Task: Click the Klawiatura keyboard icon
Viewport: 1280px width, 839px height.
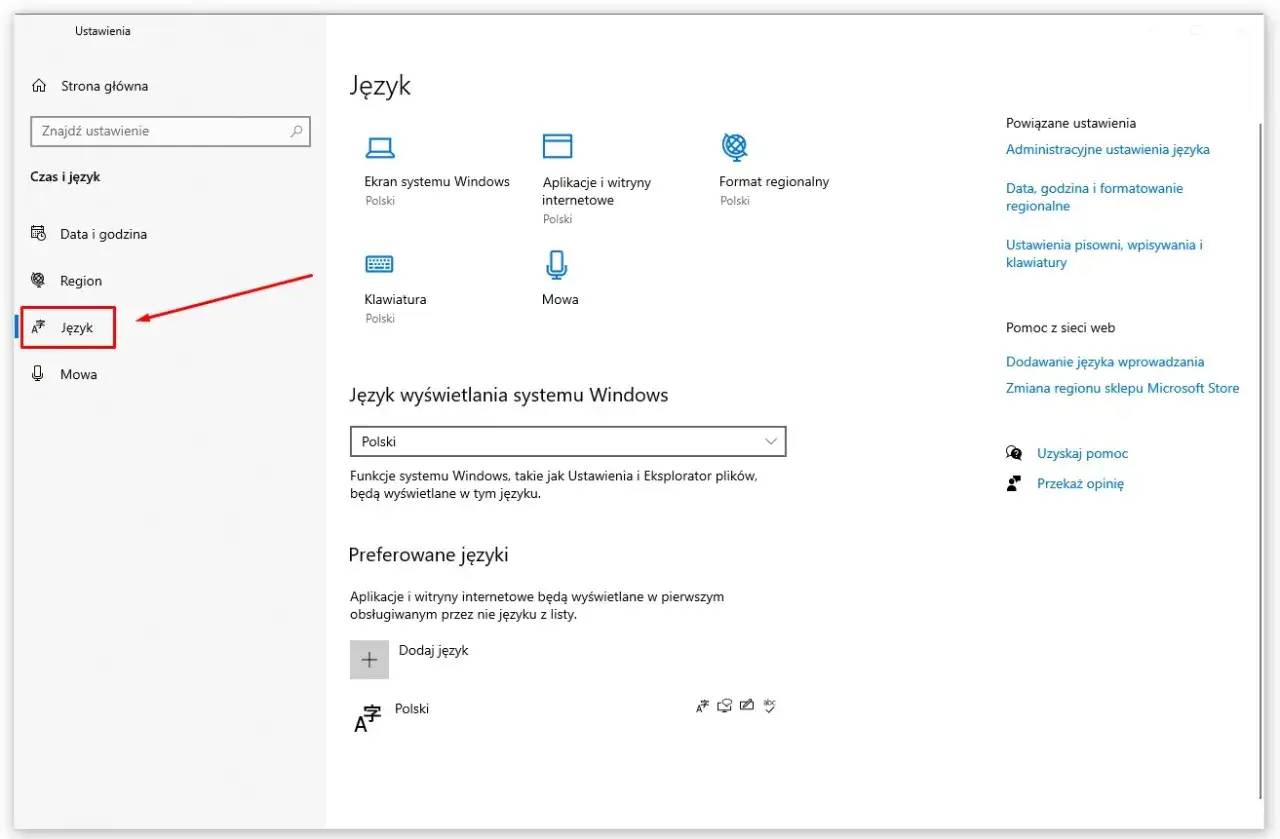Action: tap(379, 264)
